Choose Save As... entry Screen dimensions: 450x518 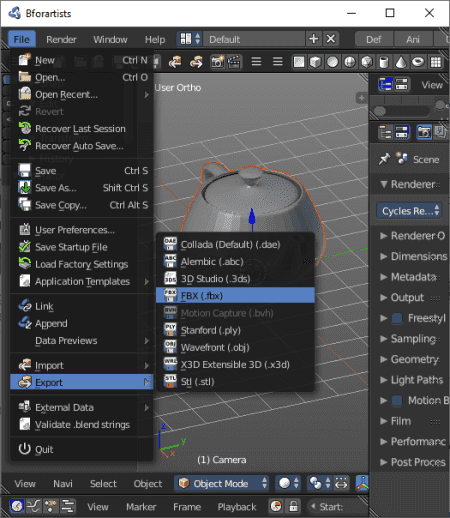pos(82,188)
